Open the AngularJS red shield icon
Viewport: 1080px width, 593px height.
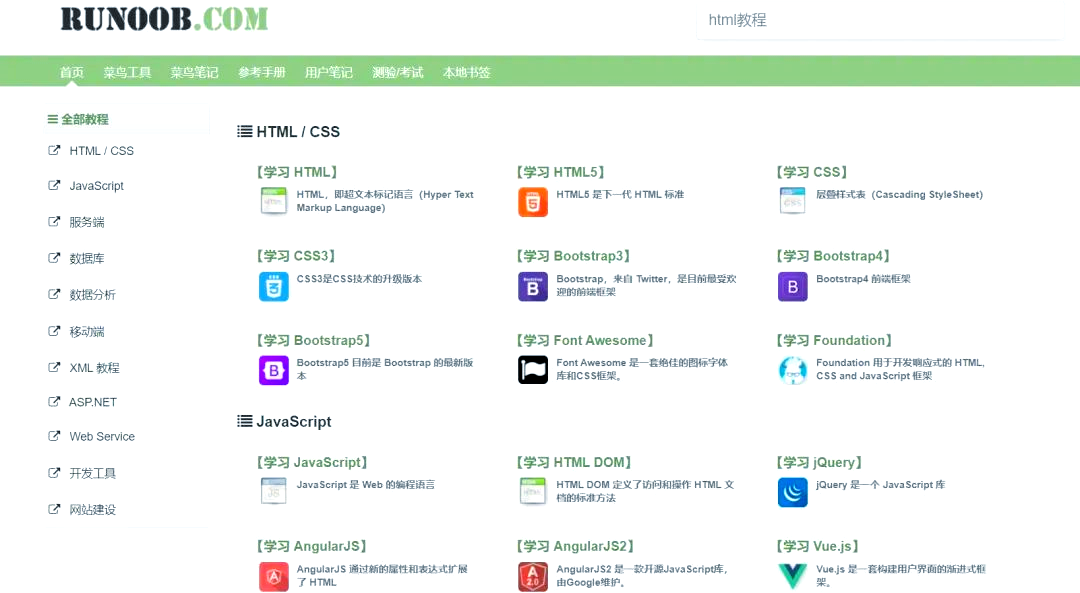[x=273, y=576]
